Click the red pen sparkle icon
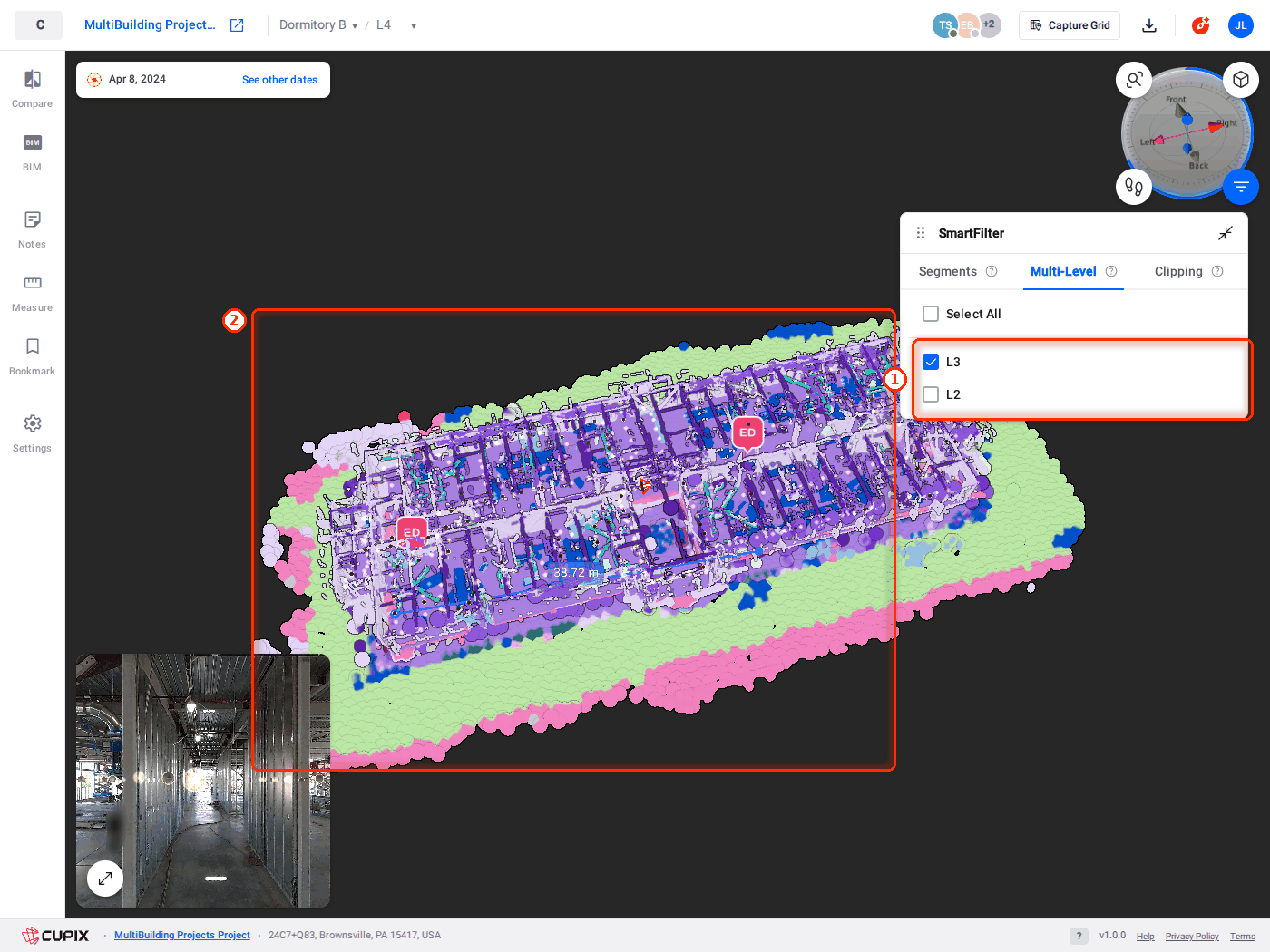1270x952 pixels. point(1201,25)
